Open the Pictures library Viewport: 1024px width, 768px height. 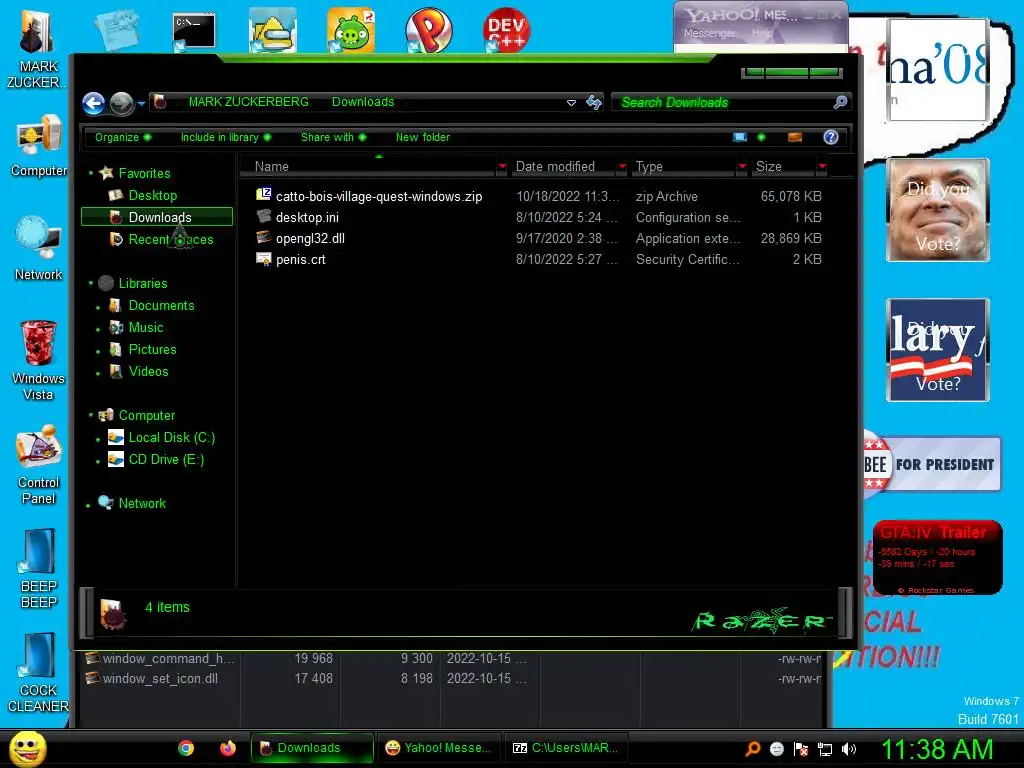click(x=152, y=349)
